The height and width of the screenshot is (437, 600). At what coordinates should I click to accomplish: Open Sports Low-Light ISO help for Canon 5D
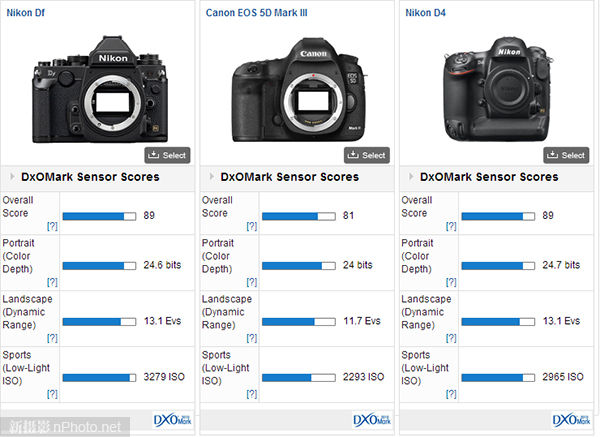coord(251,394)
